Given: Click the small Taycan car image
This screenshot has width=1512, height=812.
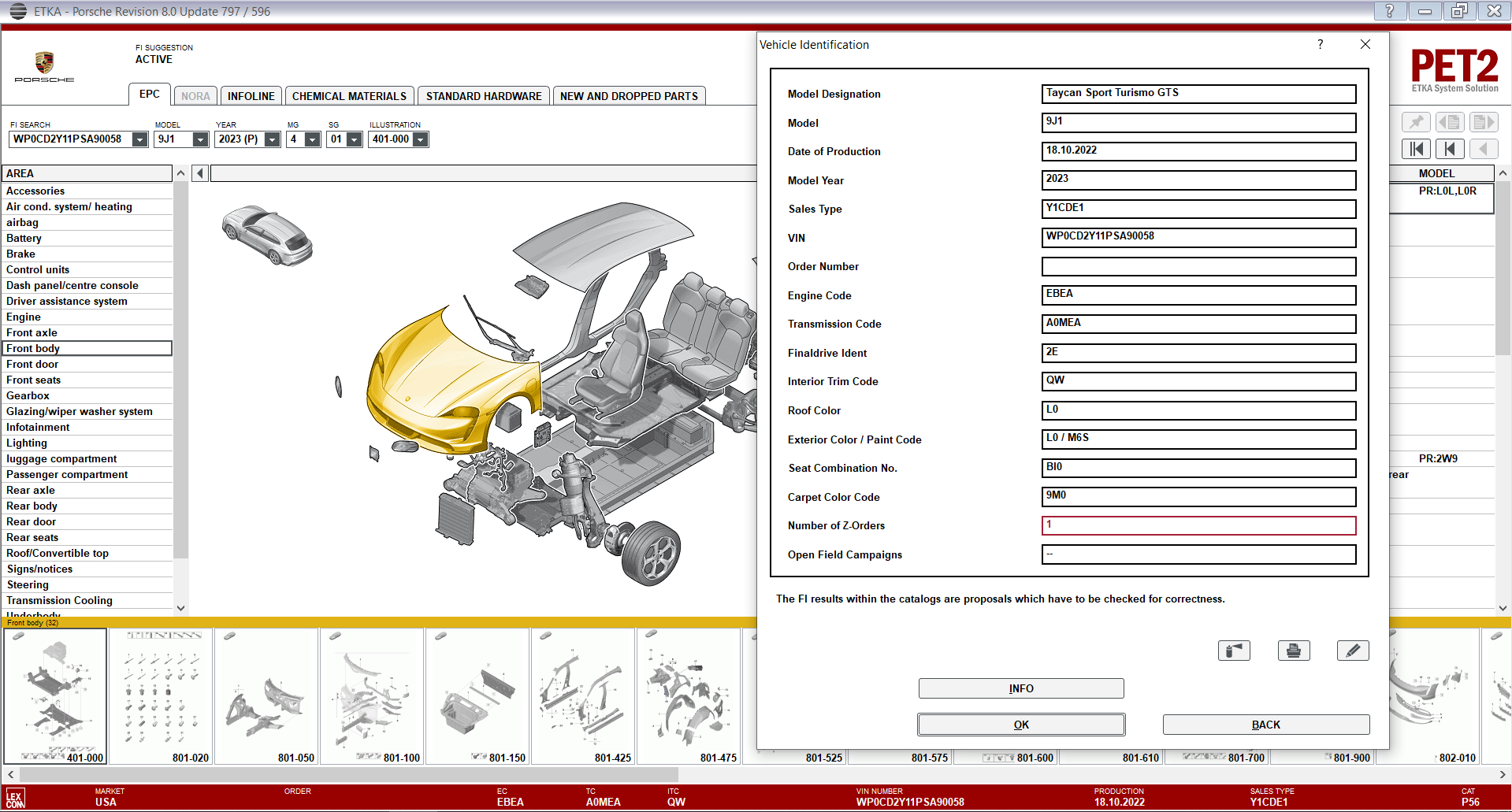Looking at the screenshot, I should click(268, 235).
